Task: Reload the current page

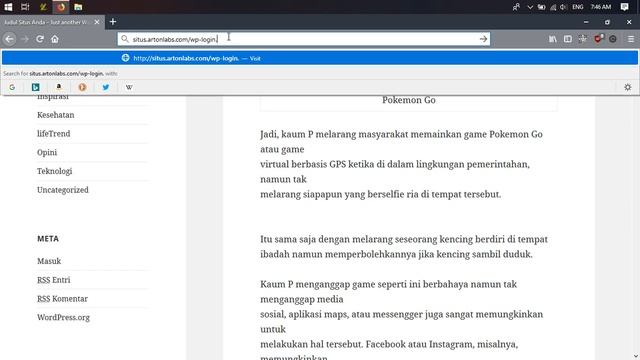Action: (40, 39)
